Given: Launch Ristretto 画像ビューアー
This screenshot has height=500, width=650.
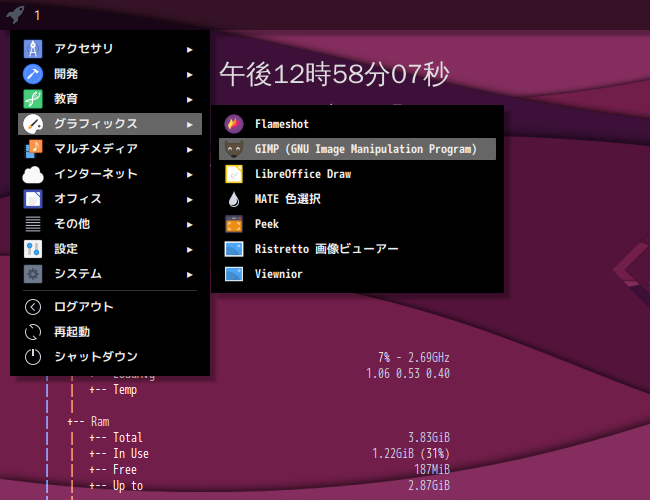Looking at the screenshot, I should point(357,249).
